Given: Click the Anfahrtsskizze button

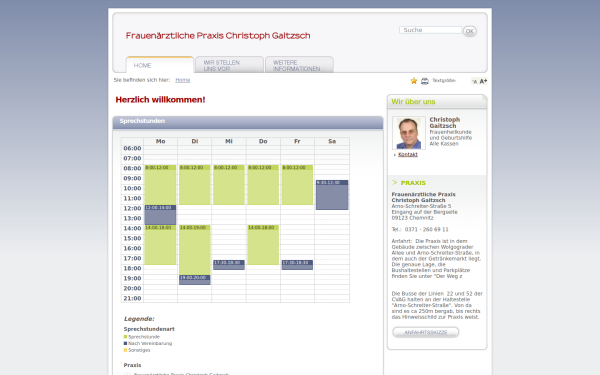Looking at the screenshot, I should 426,332.
